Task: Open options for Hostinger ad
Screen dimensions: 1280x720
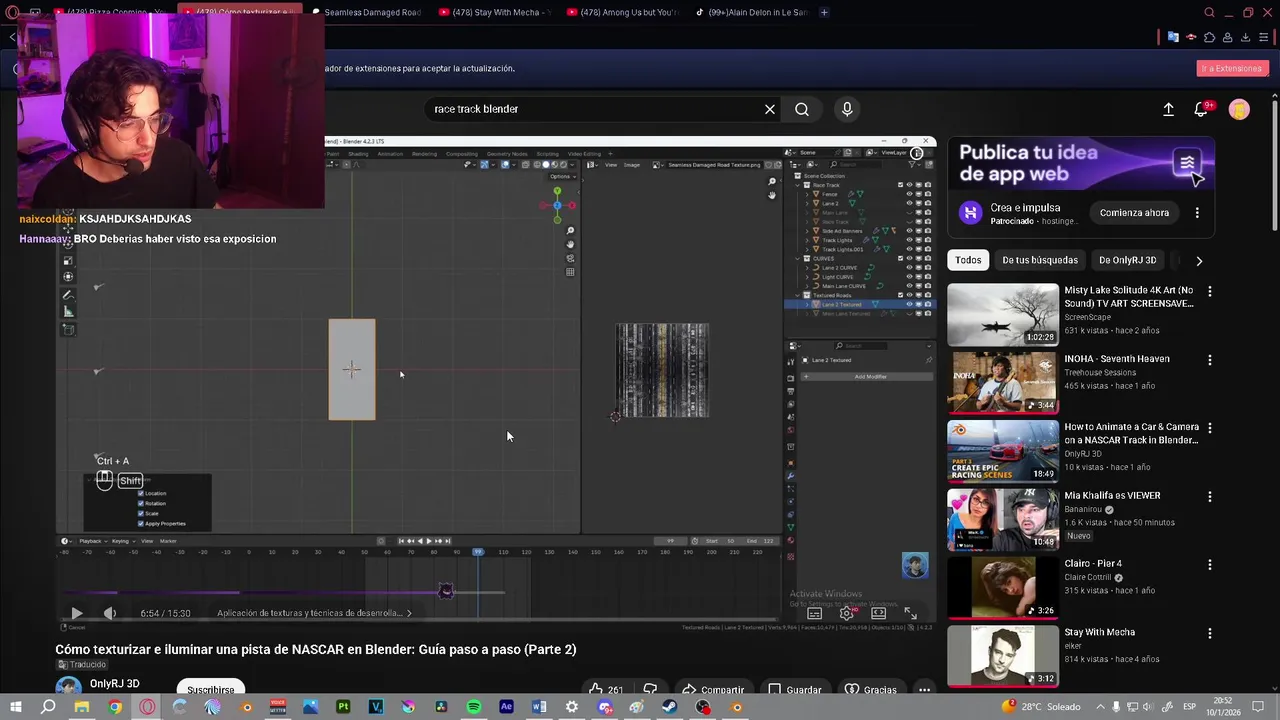Action: [x=1197, y=213]
